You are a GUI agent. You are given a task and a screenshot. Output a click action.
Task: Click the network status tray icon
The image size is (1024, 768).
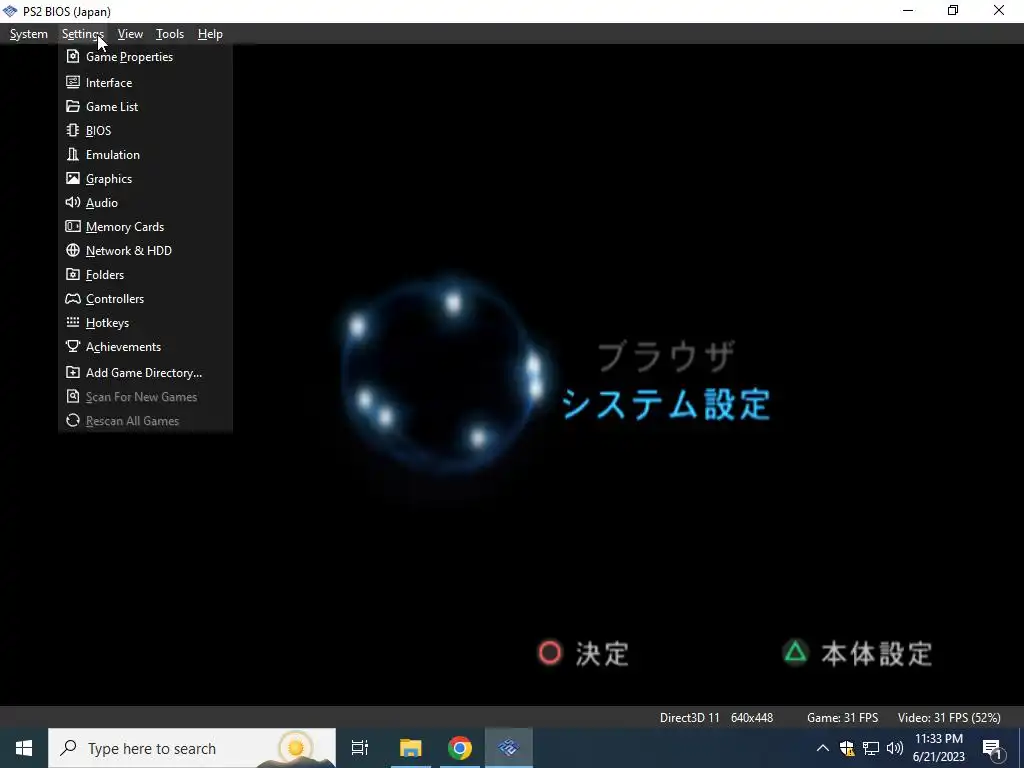point(871,748)
